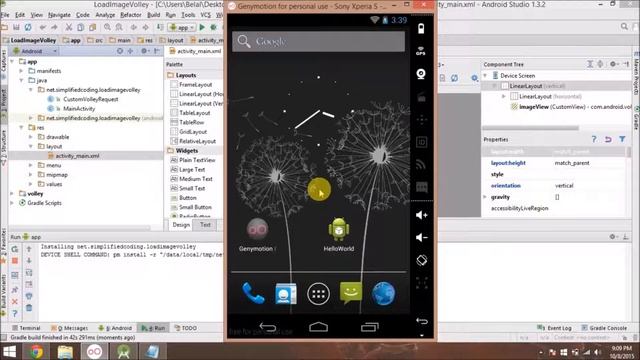Select CustomVolleyRequest class
The image size is (640, 360).
tap(91, 99)
